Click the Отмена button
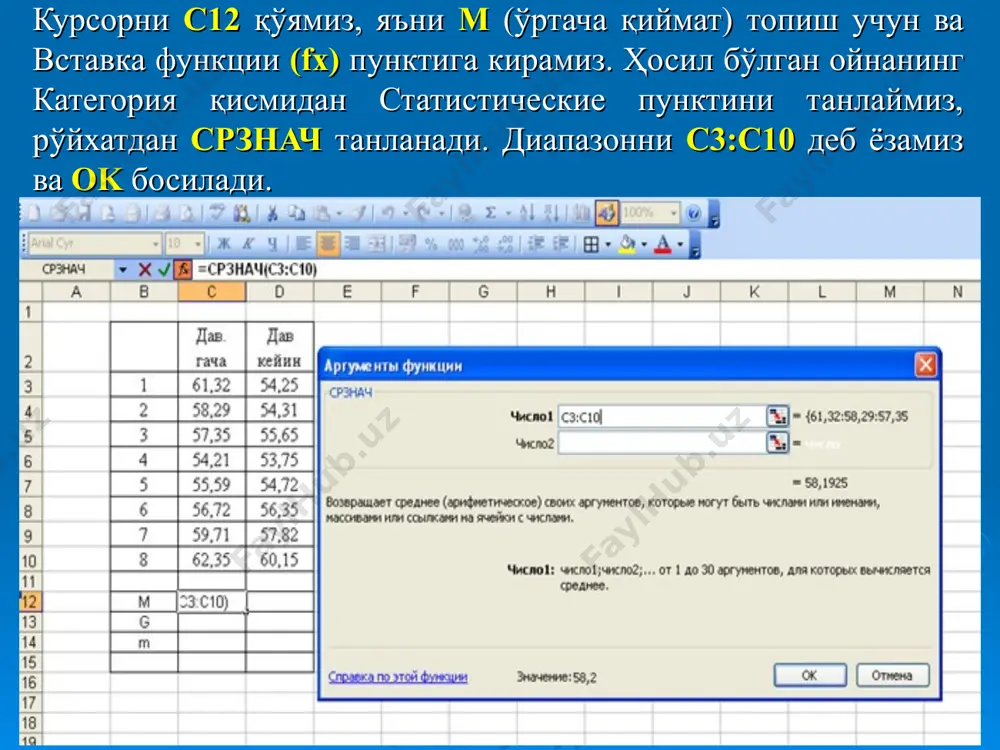 pos(892,675)
